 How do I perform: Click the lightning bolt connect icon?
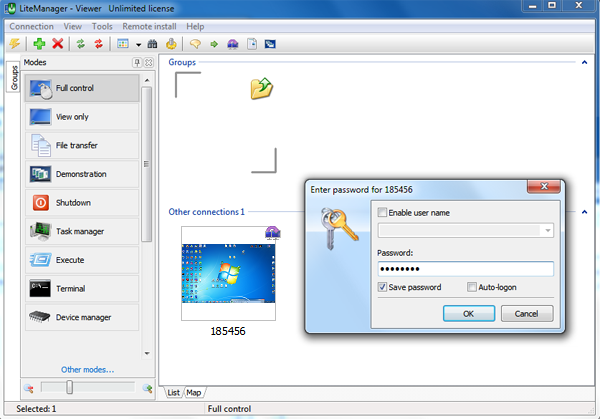(15, 44)
